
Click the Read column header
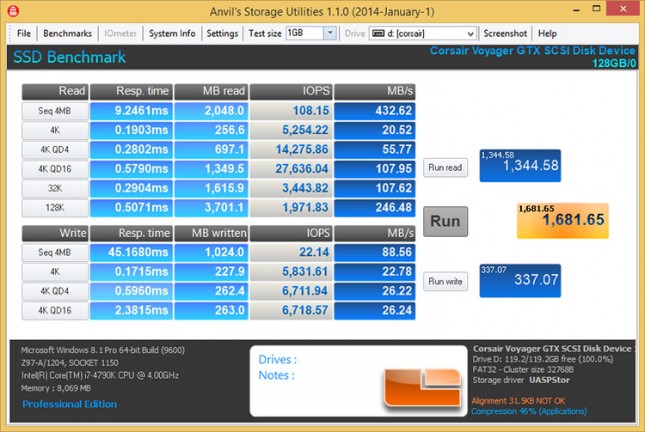click(x=55, y=91)
